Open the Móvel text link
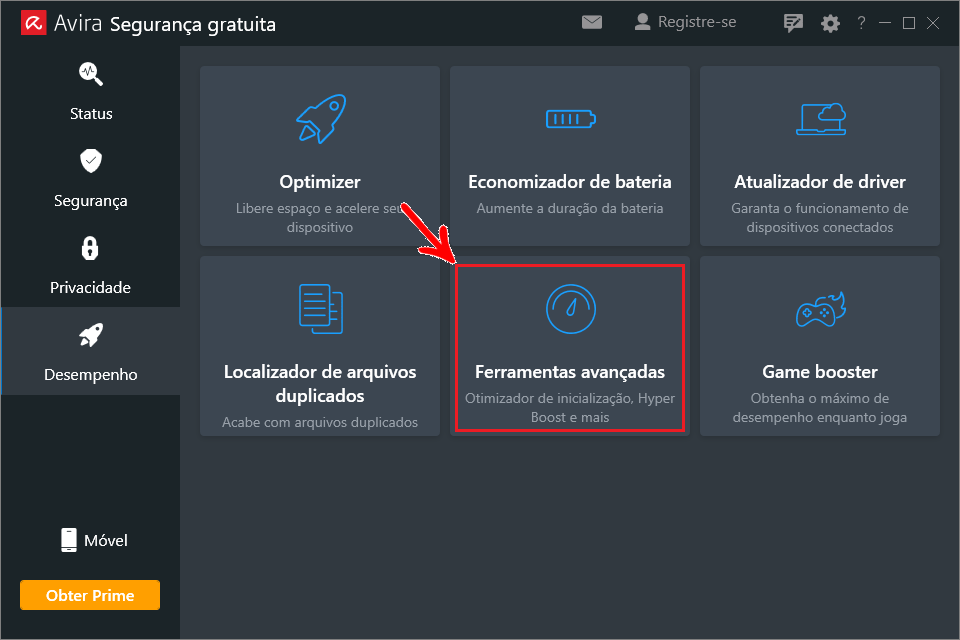The height and width of the screenshot is (640, 960). pyautogui.click(x=106, y=540)
